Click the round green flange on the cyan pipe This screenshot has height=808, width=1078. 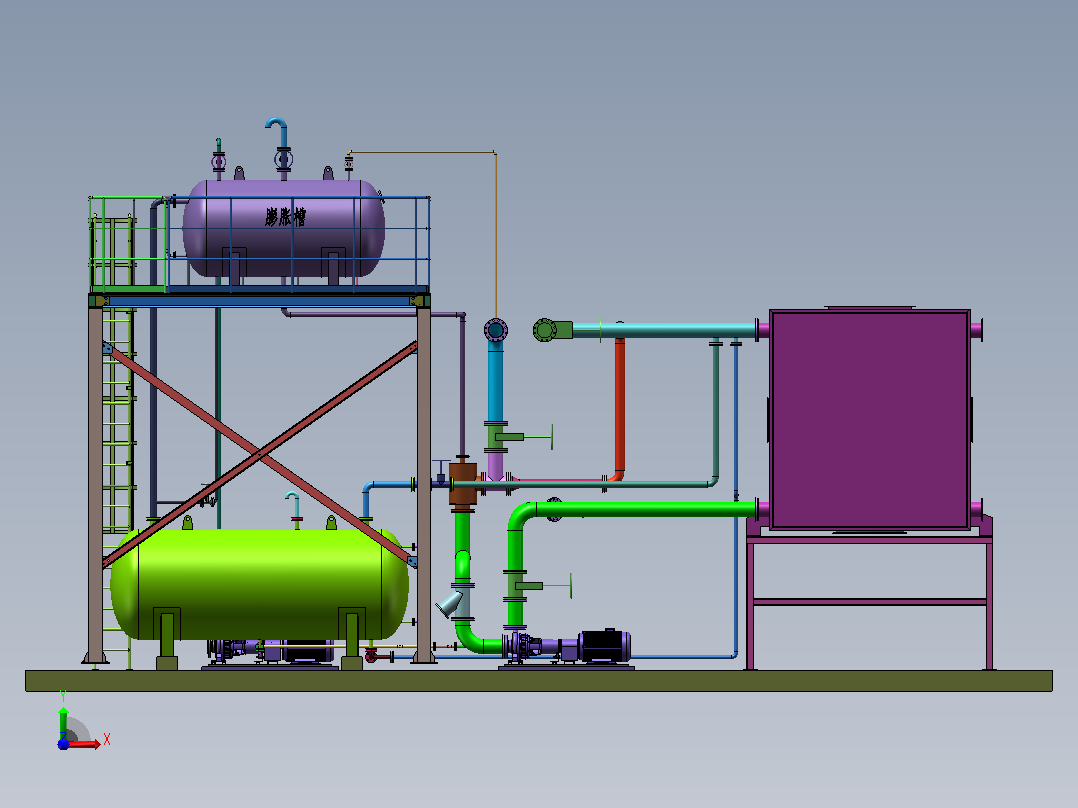point(544,329)
